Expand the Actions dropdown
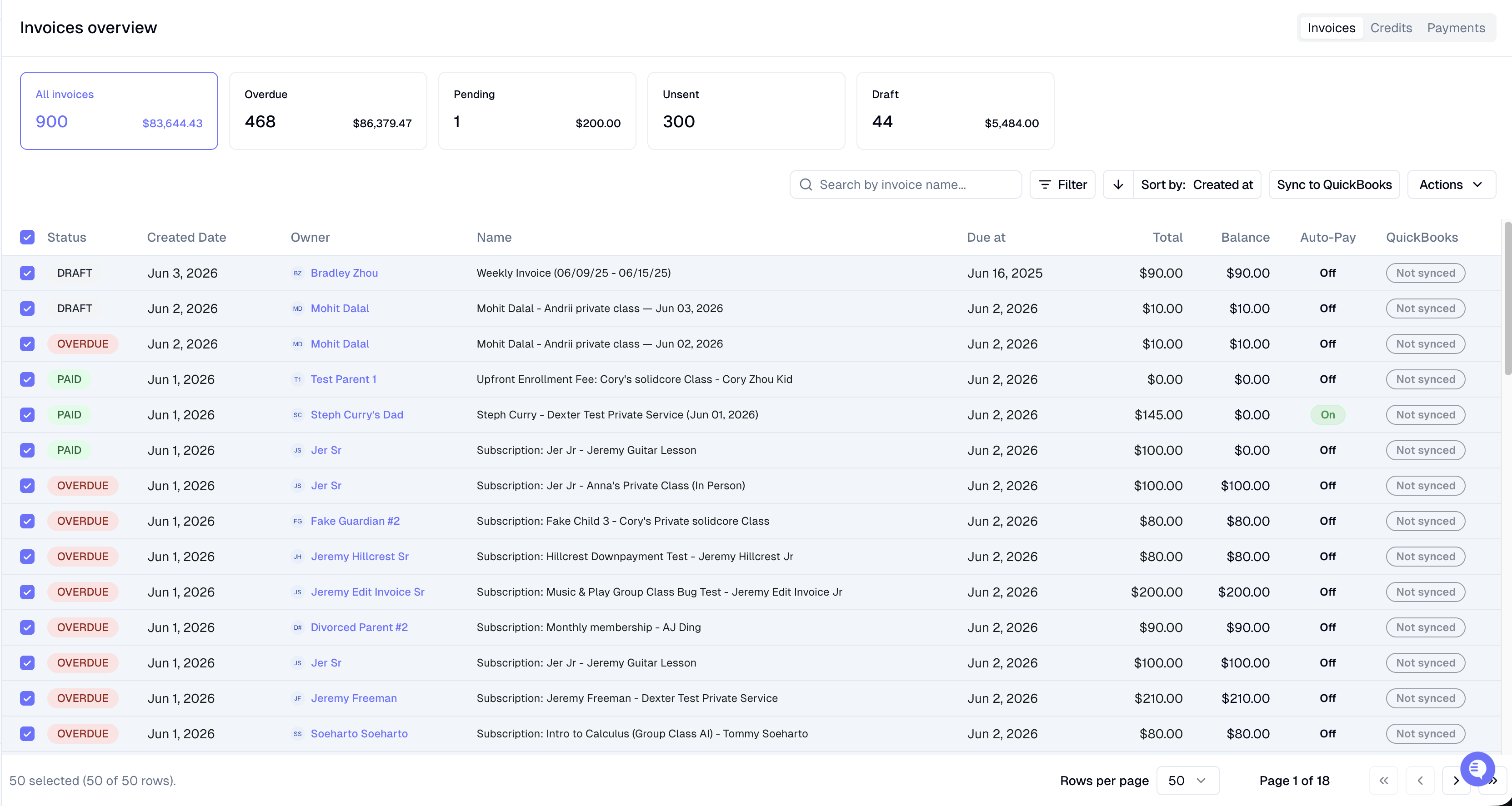The width and height of the screenshot is (1512, 806). pyautogui.click(x=1451, y=185)
